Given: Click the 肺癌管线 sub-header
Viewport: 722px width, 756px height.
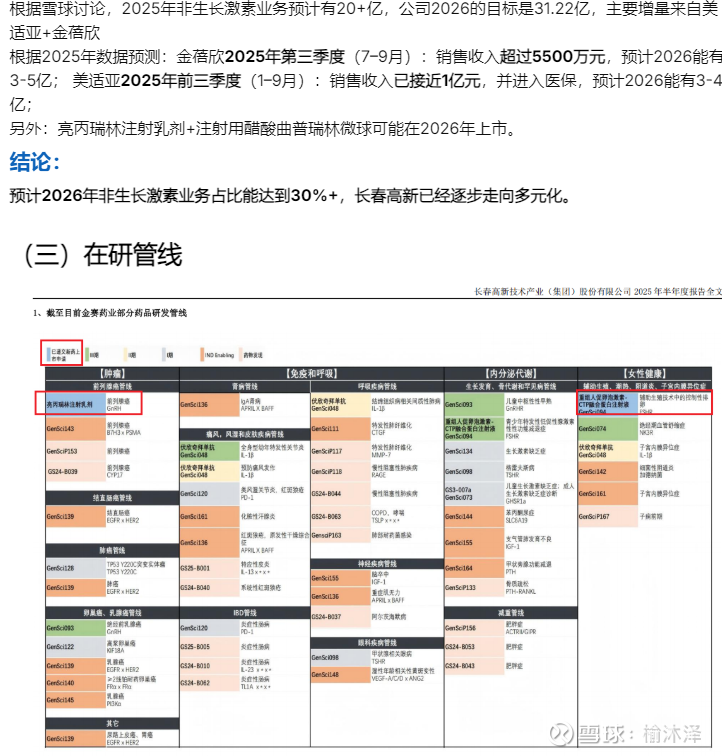Looking at the screenshot, I should pyautogui.click(x=112, y=550).
